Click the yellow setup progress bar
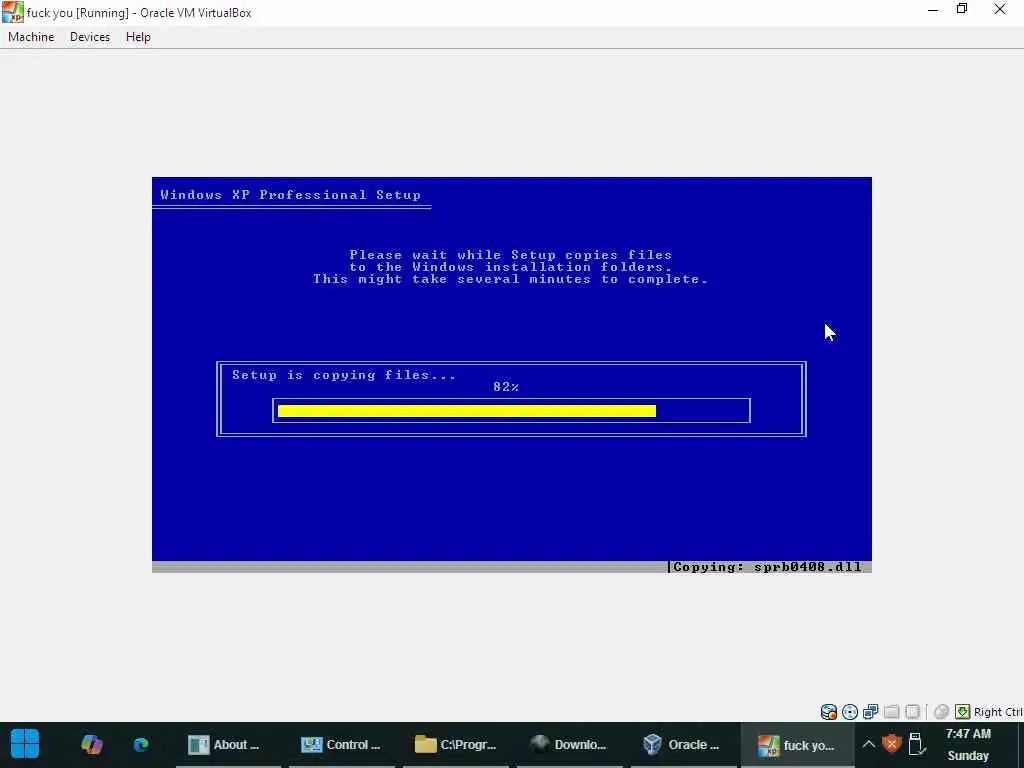 pyautogui.click(x=467, y=411)
